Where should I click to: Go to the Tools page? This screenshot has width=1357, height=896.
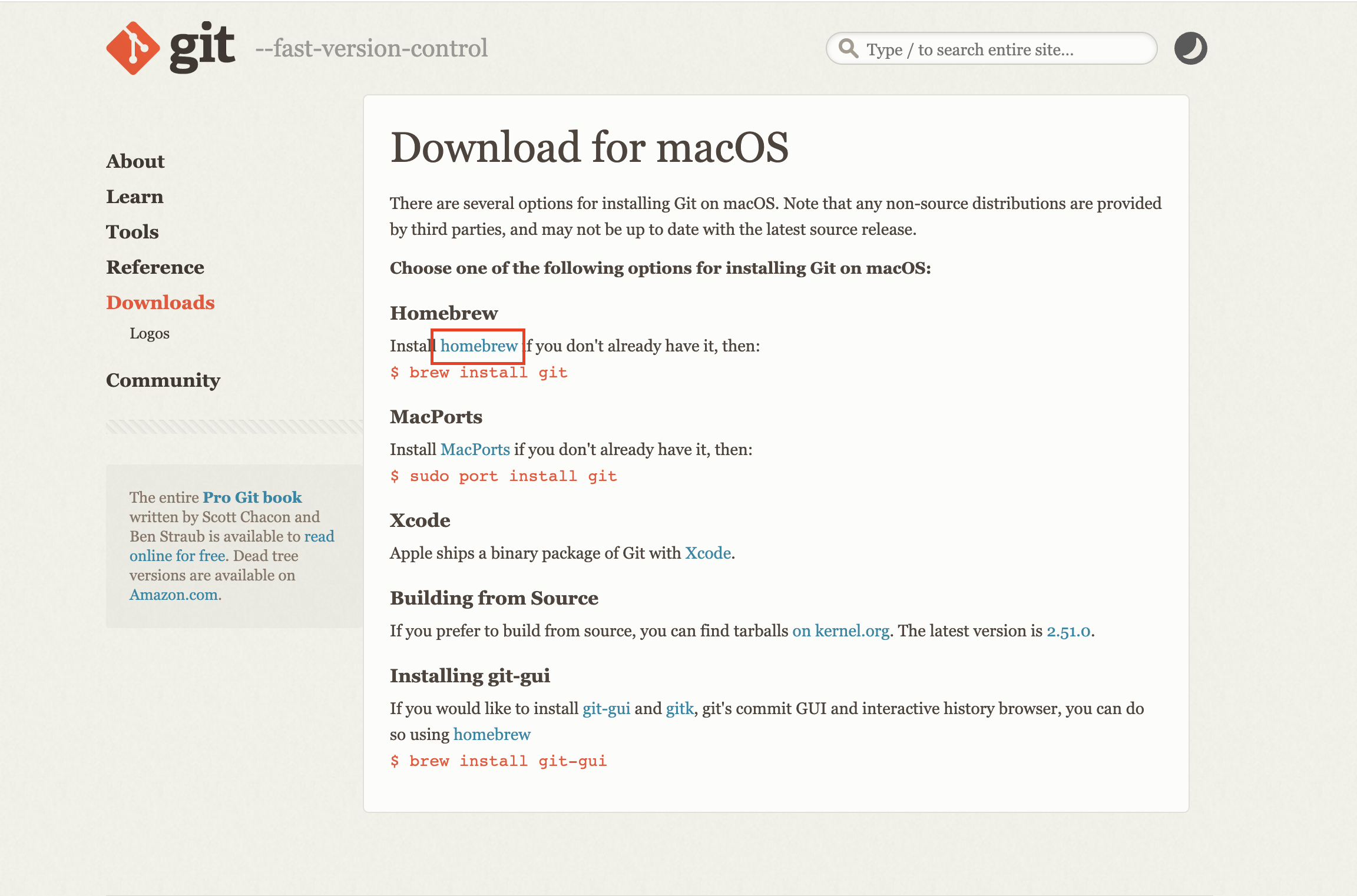pyautogui.click(x=133, y=232)
